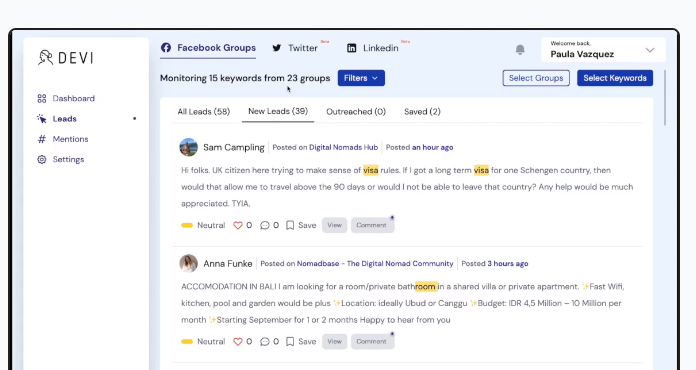Click the comment bubble icon on Anna Funke's post
Screen dimensions: 696x370
265,342
